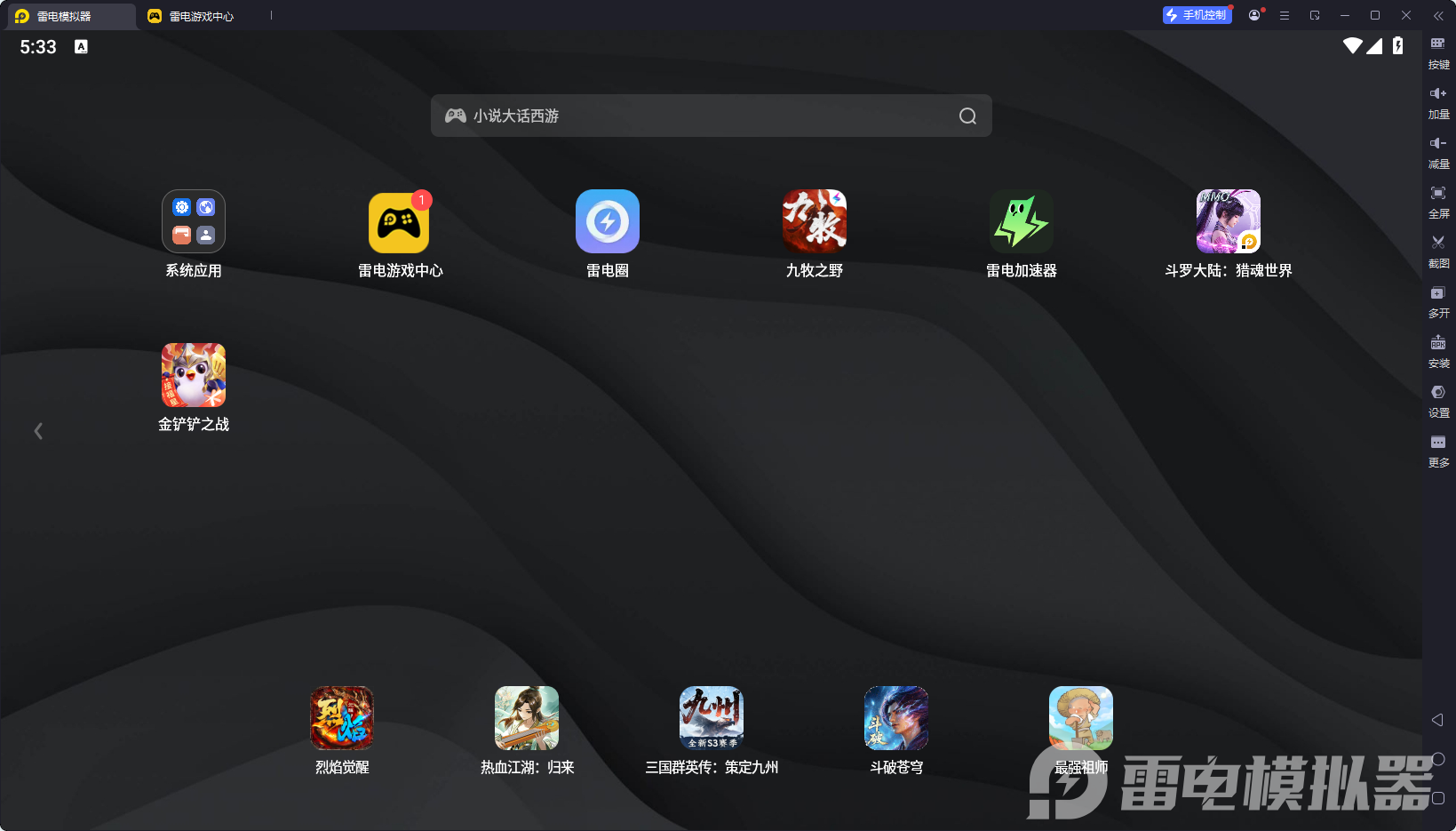Take a screenshot with 截图 icon
The width and height of the screenshot is (1456, 831).
click(1438, 252)
